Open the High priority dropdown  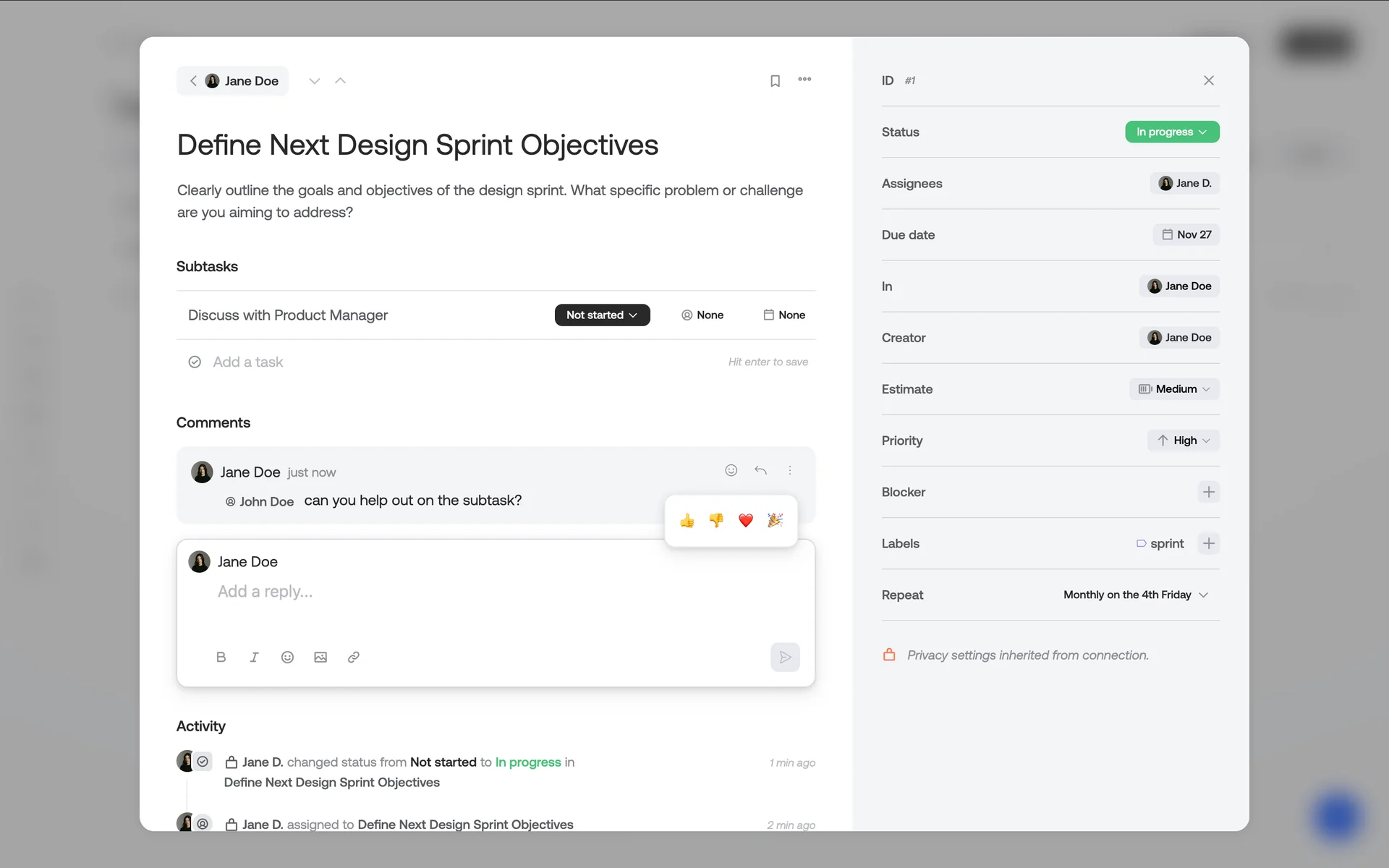1183,441
